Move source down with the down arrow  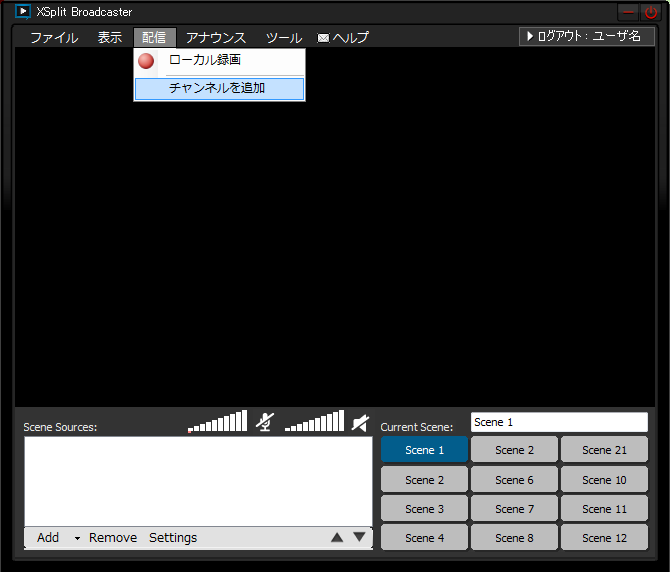359,537
